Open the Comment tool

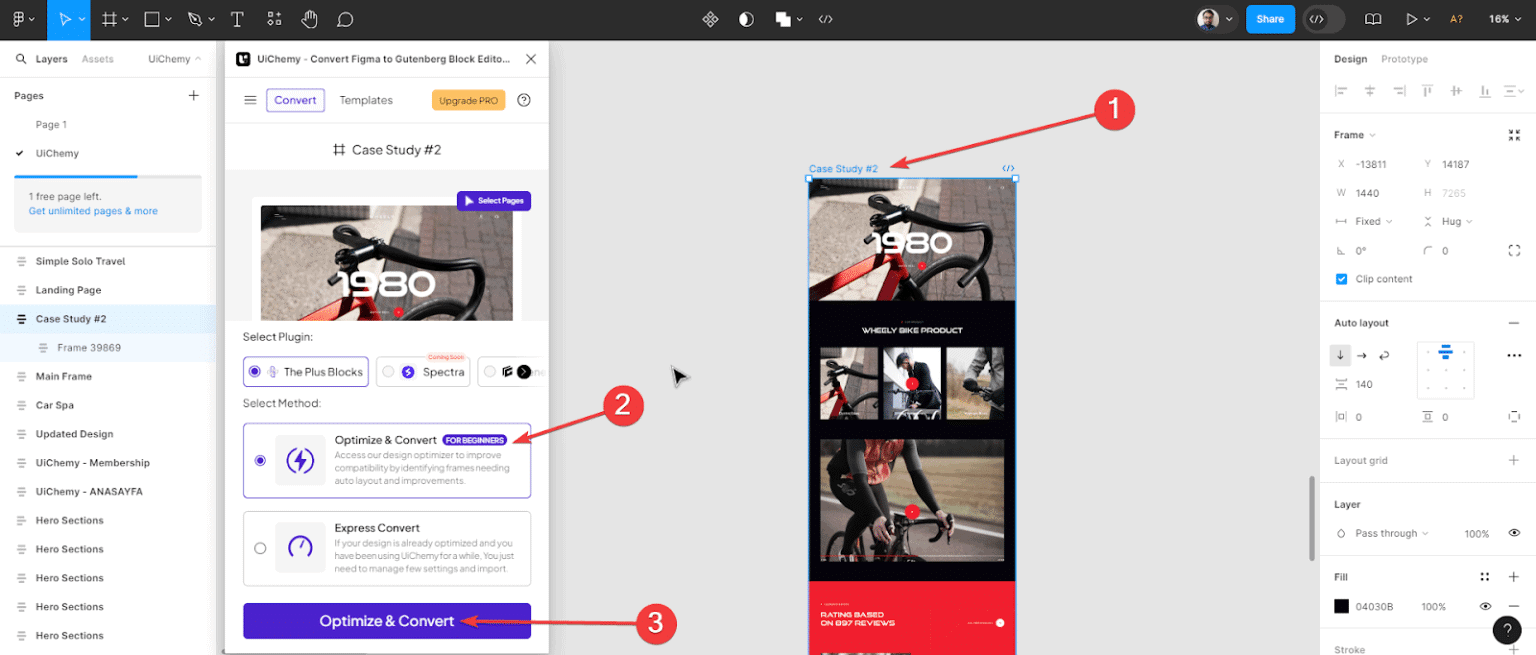(345, 19)
